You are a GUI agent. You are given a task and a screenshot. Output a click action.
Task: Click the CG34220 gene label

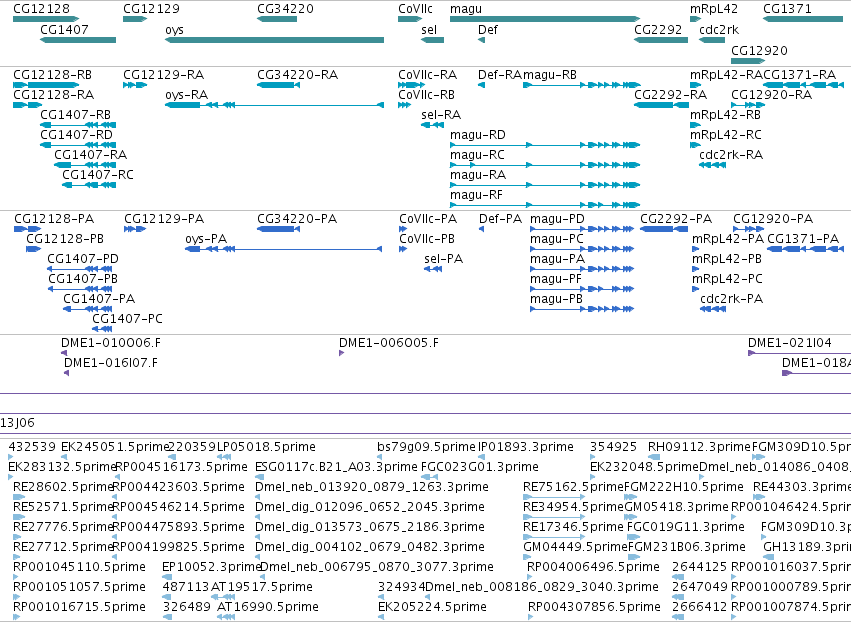point(285,9)
